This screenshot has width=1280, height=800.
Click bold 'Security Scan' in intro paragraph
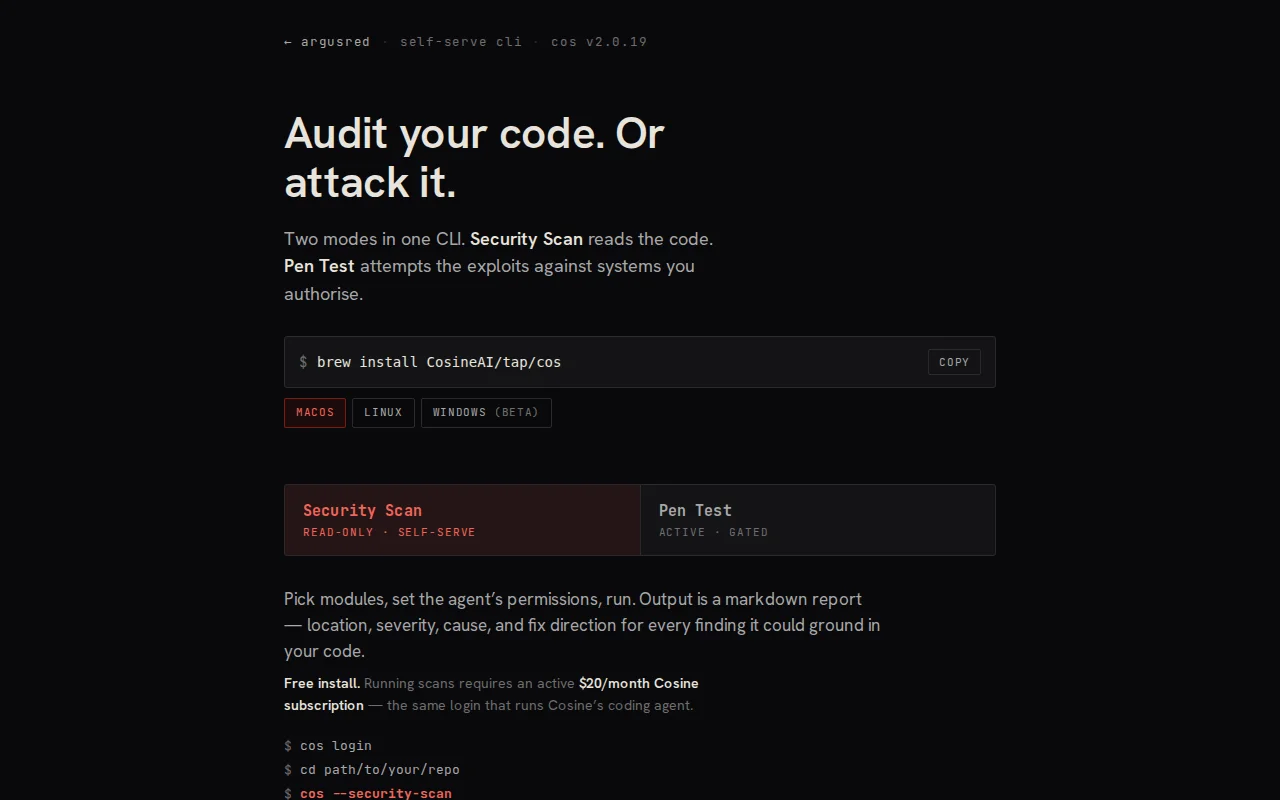(x=526, y=239)
